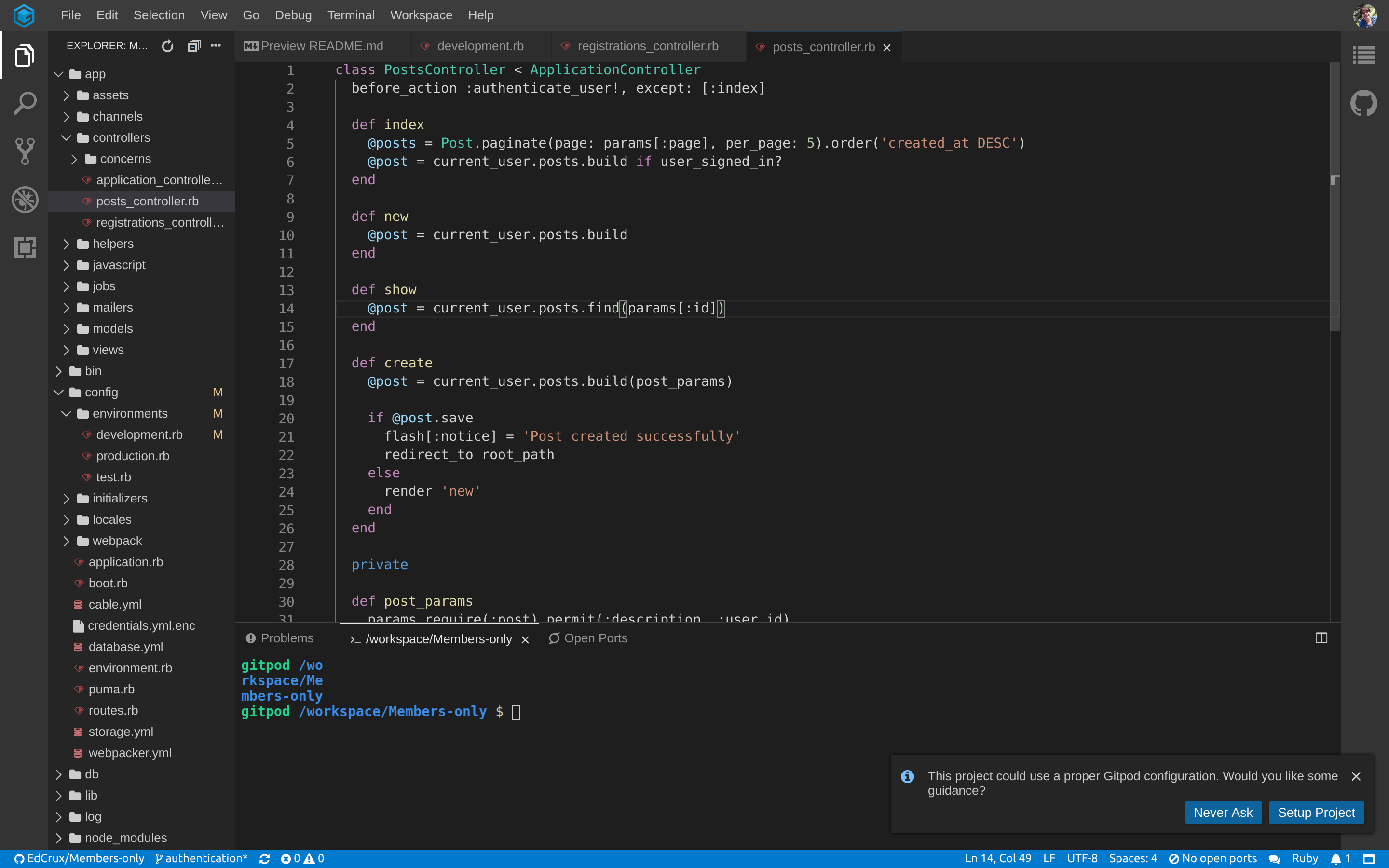Image resolution: width=1389 pixels, height=868 pixels.
Task: Open the Source Control view
Action: (24, 151)
